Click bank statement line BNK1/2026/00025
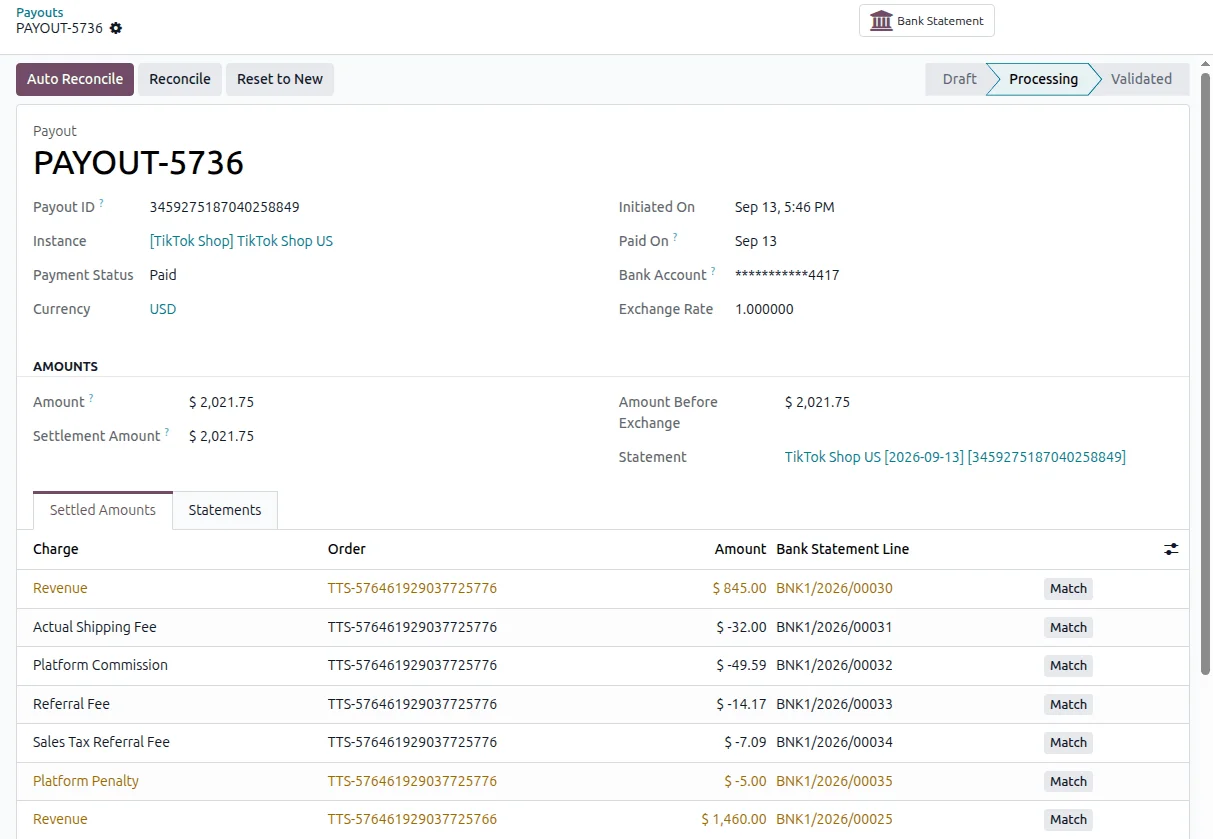The image size is (1213, 839). (x=834, y=820)
